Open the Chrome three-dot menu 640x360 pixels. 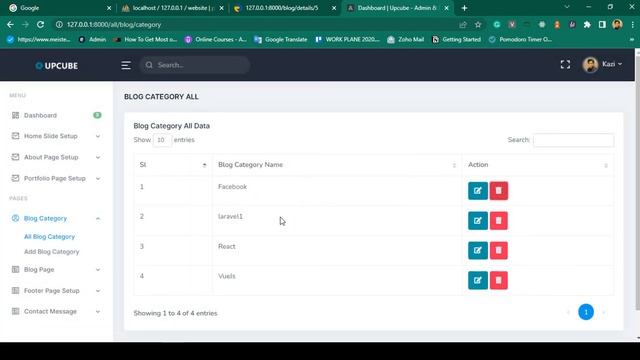pyautogui.click(x=632, y=25)
